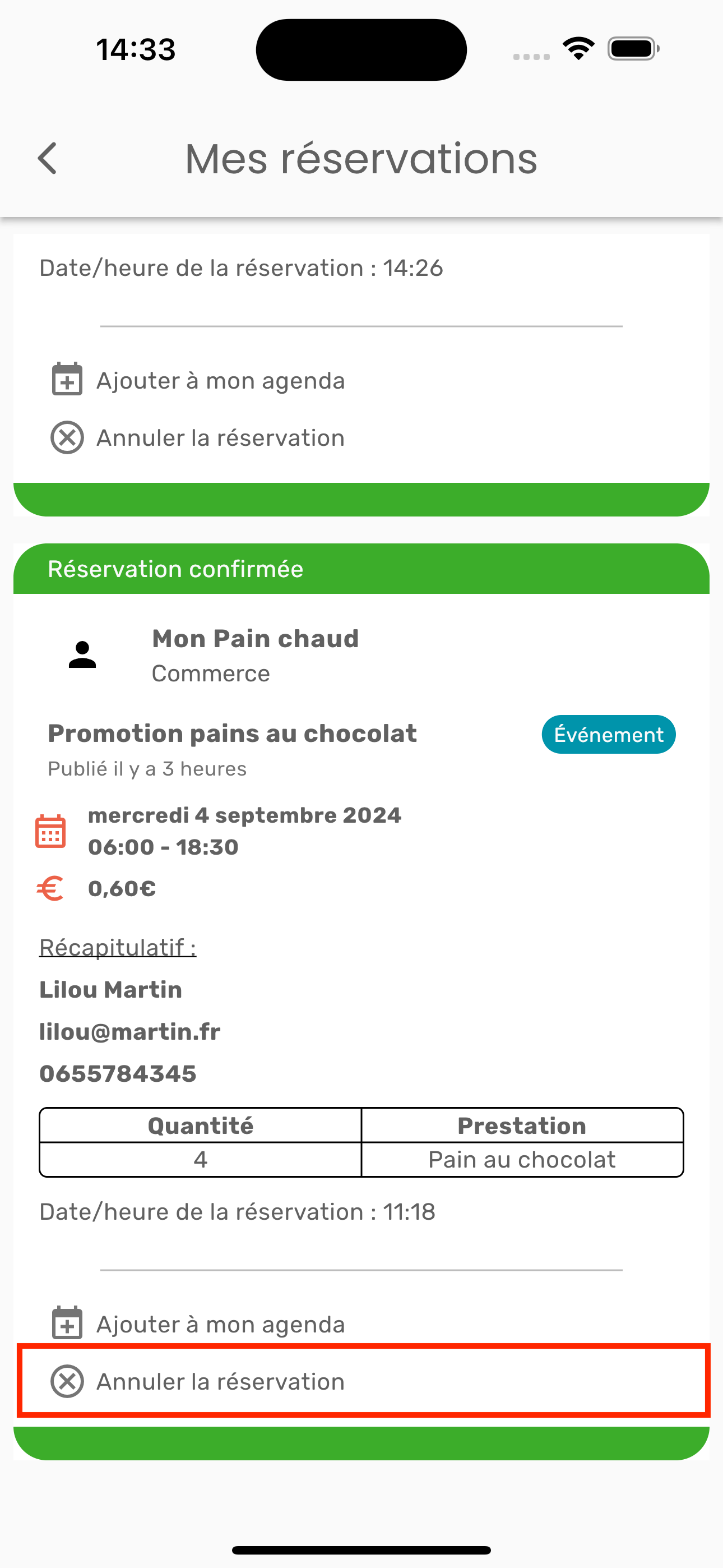Viewport: 723px width, 1568px height.
Task: Tap the lilou@martin.fr email address
Action: click(129, 1032)
